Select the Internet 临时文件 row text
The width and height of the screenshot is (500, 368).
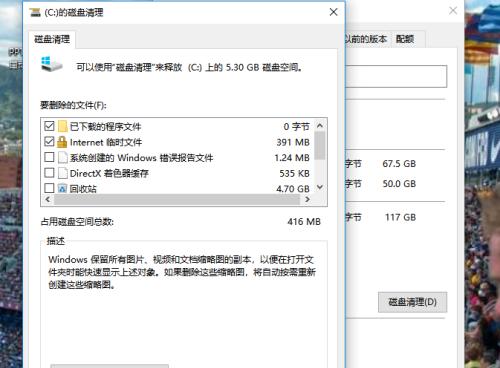pos(106,142)
